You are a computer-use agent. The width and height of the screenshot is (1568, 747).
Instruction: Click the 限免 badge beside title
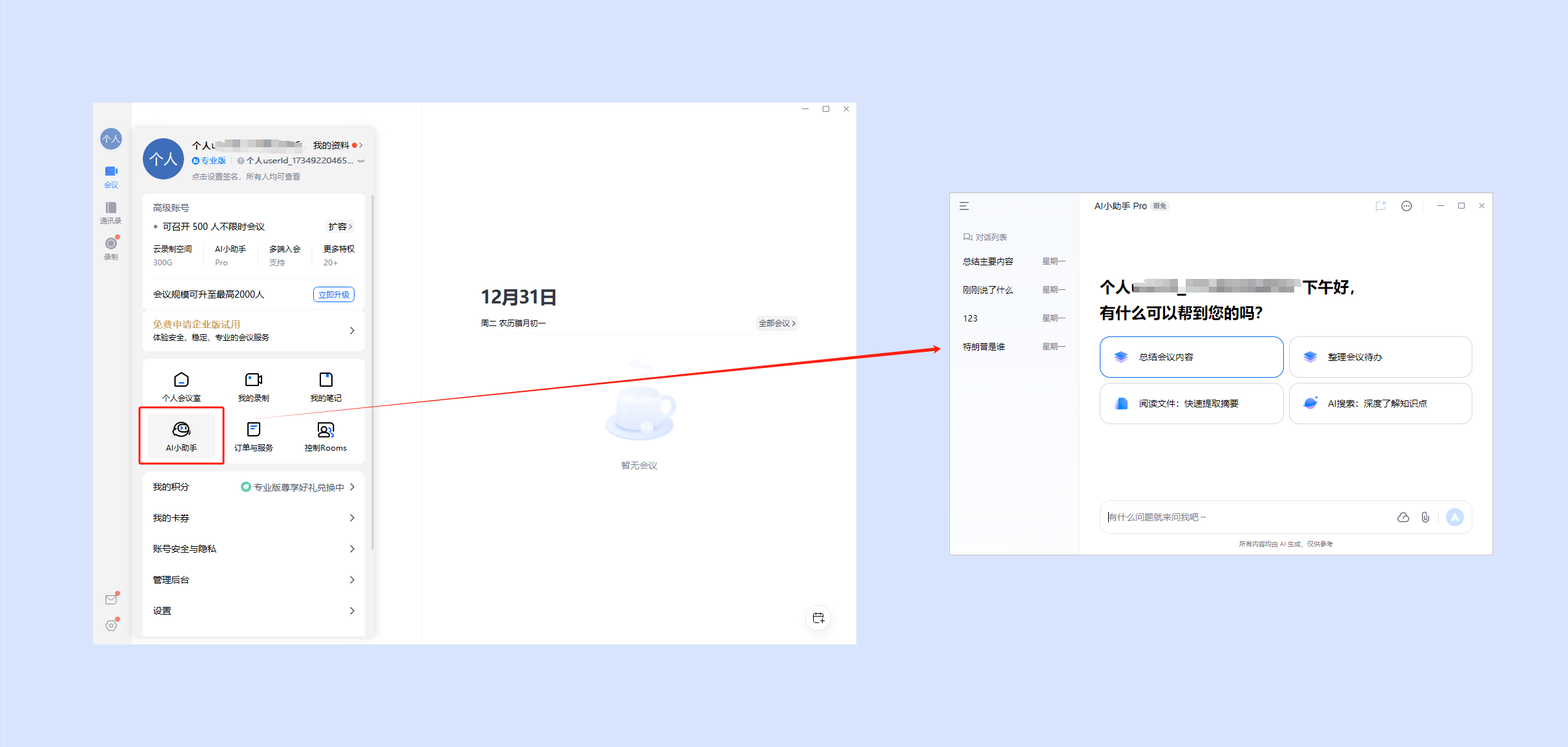(1160, 206)
